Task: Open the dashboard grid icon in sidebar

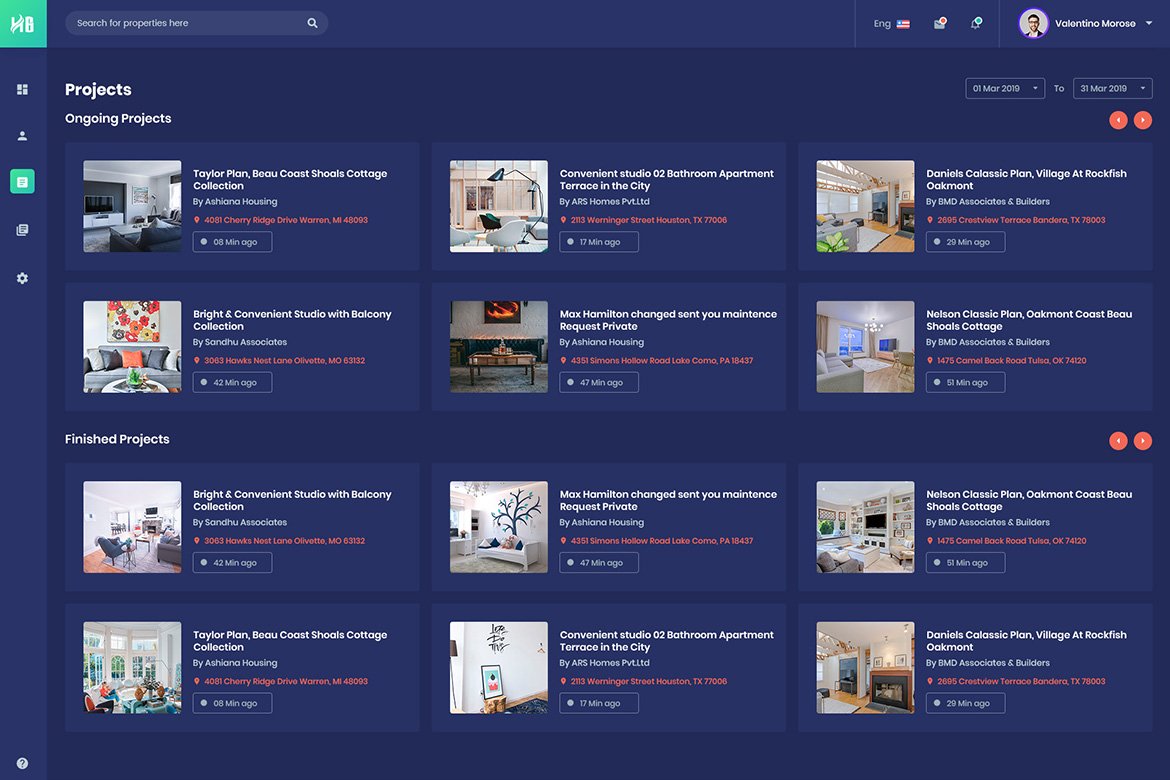Action: (x=22, y=90)
